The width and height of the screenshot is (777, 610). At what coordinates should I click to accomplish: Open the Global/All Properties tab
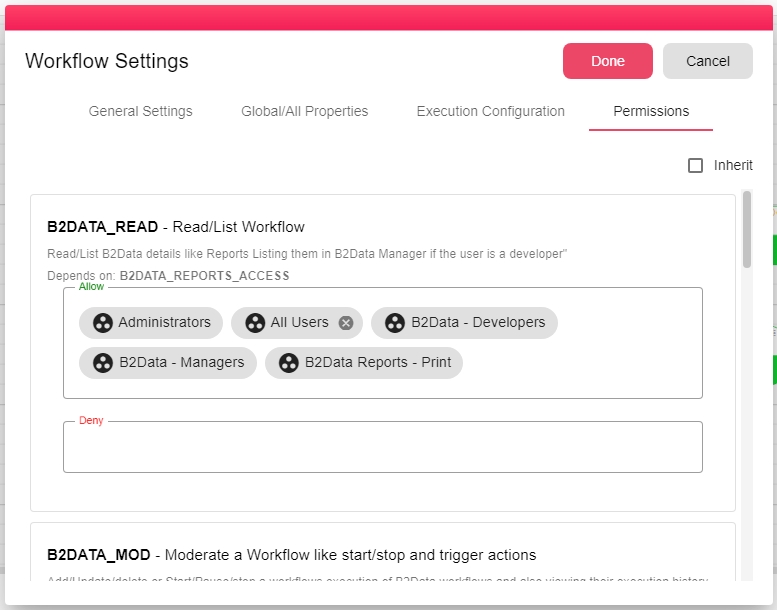(305, 112)
